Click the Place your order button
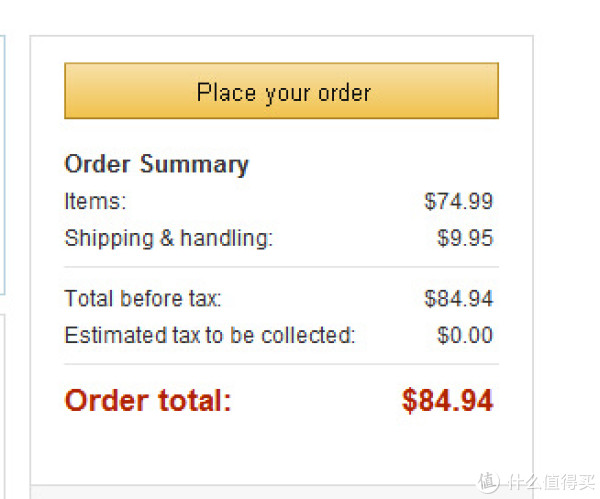The image size is (600, 499). pos(281,91)
